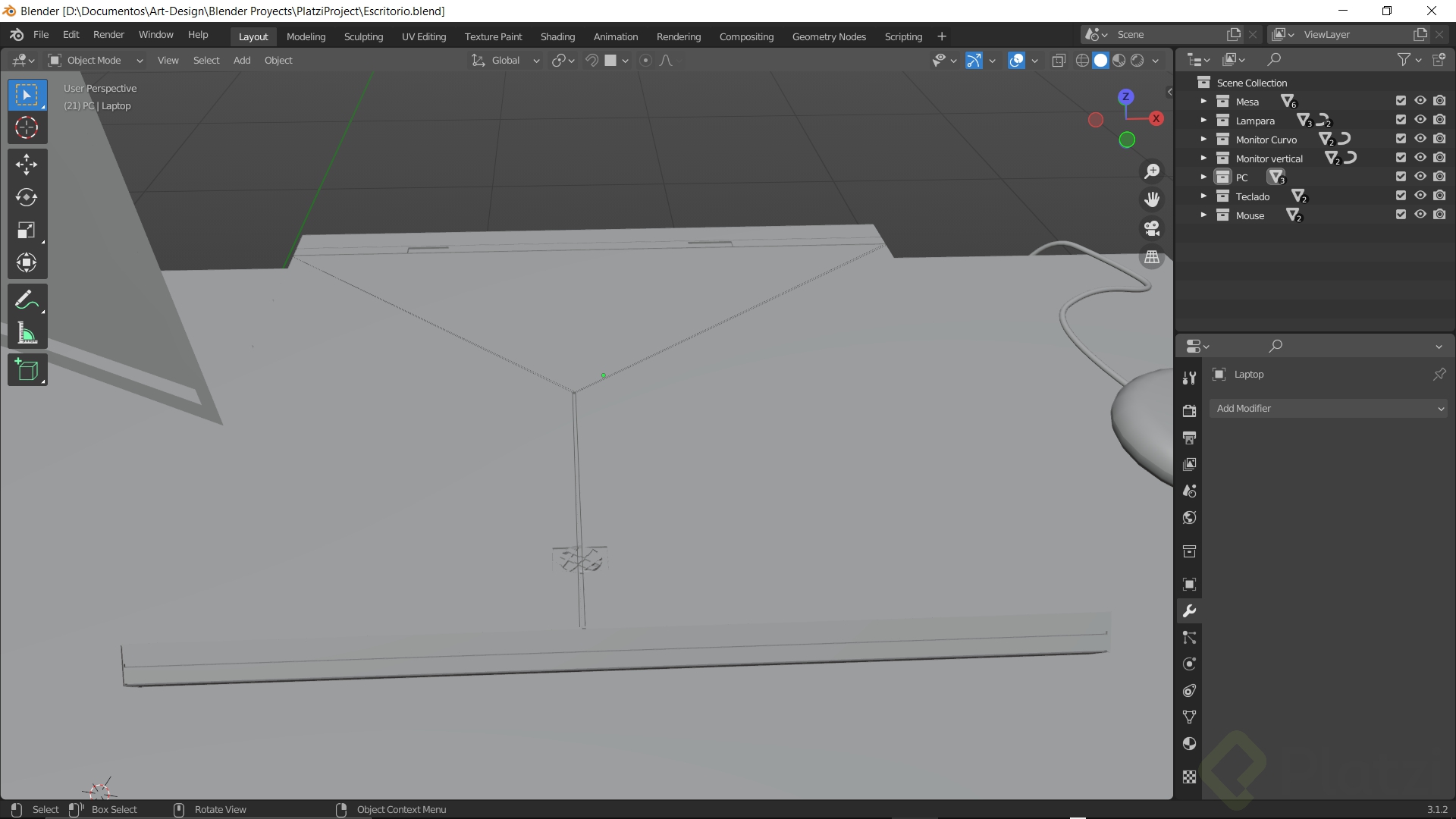Activate the Move tool
1456x819 pixels.
coord(27,165)
